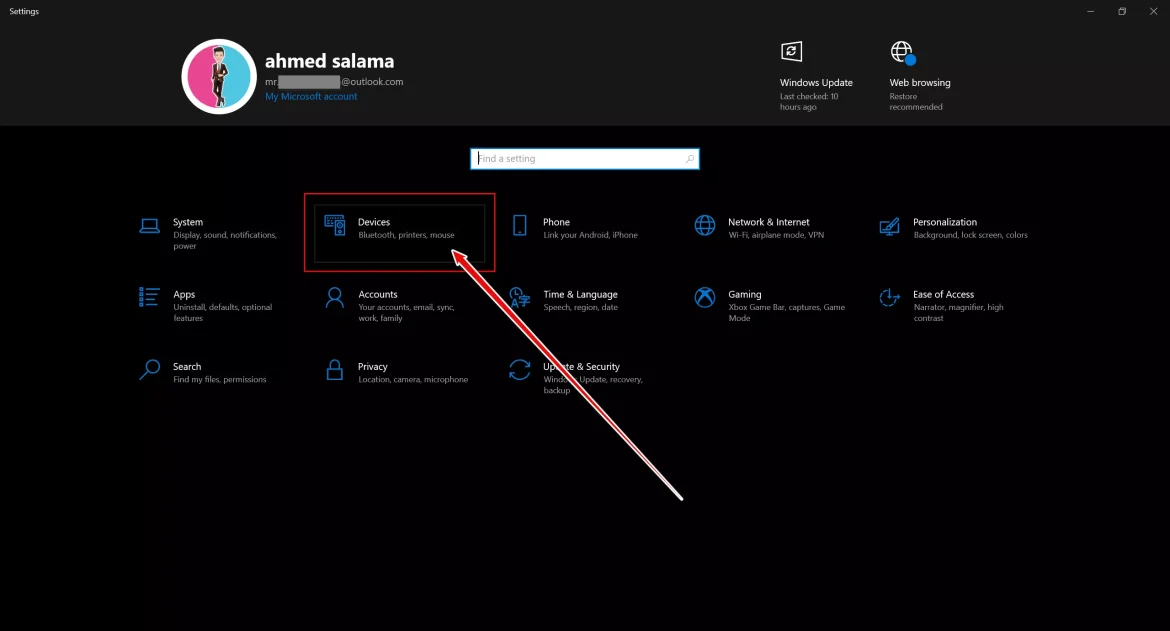Open the Apps list icon
The height and width of the screenshot is (631, 1170).
pyautogui.click(x=149, y=297)
